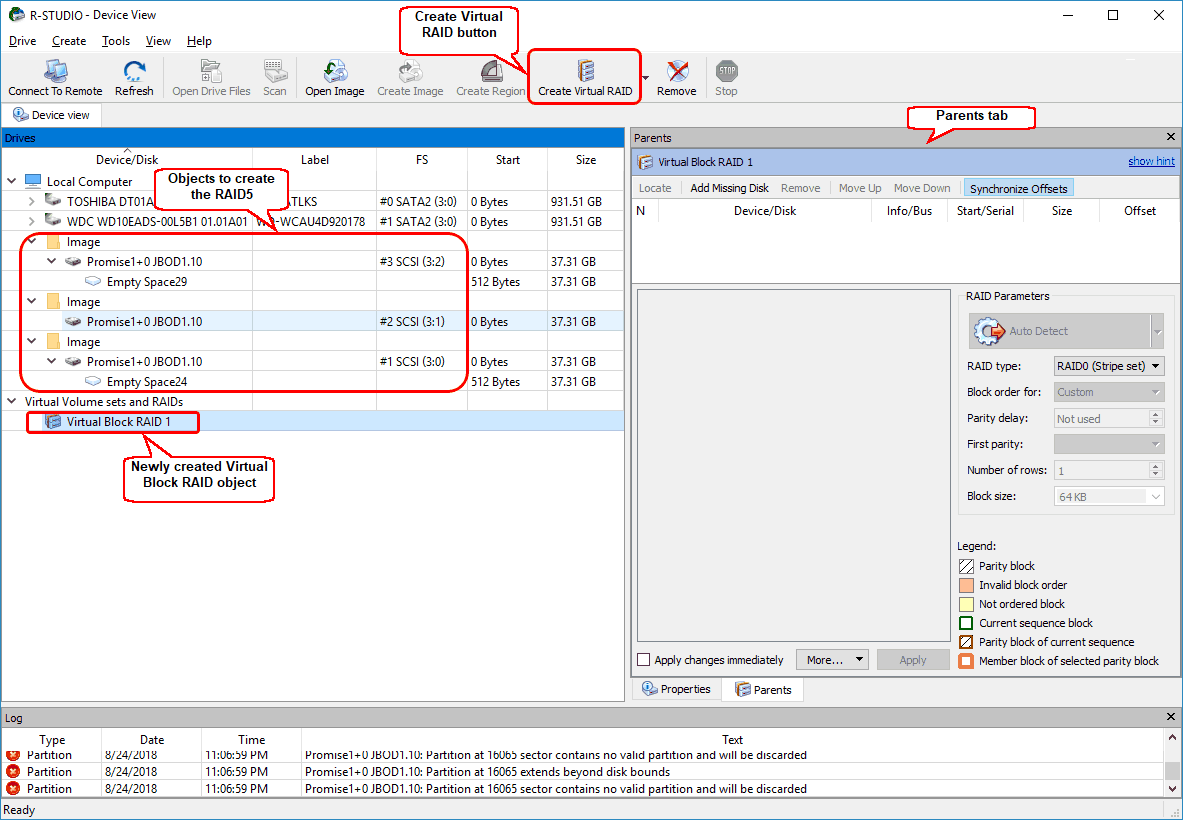This screenshot has height=820, width=1183.
Task: Open the RAID type dropdown
Action: (1108, 366)
